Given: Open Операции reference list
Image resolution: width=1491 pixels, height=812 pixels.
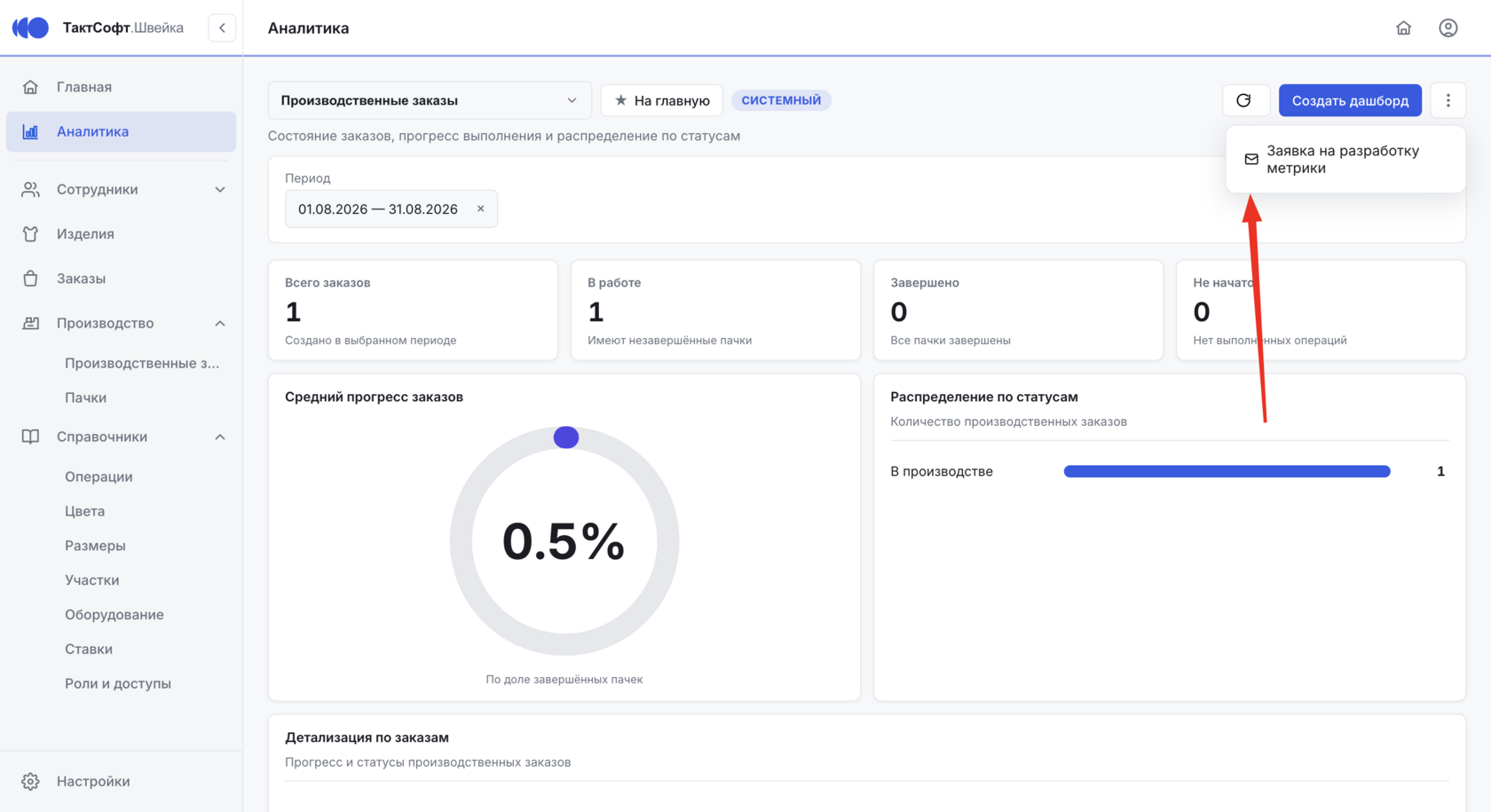Looking at the screenshot, I should (99, 477).
